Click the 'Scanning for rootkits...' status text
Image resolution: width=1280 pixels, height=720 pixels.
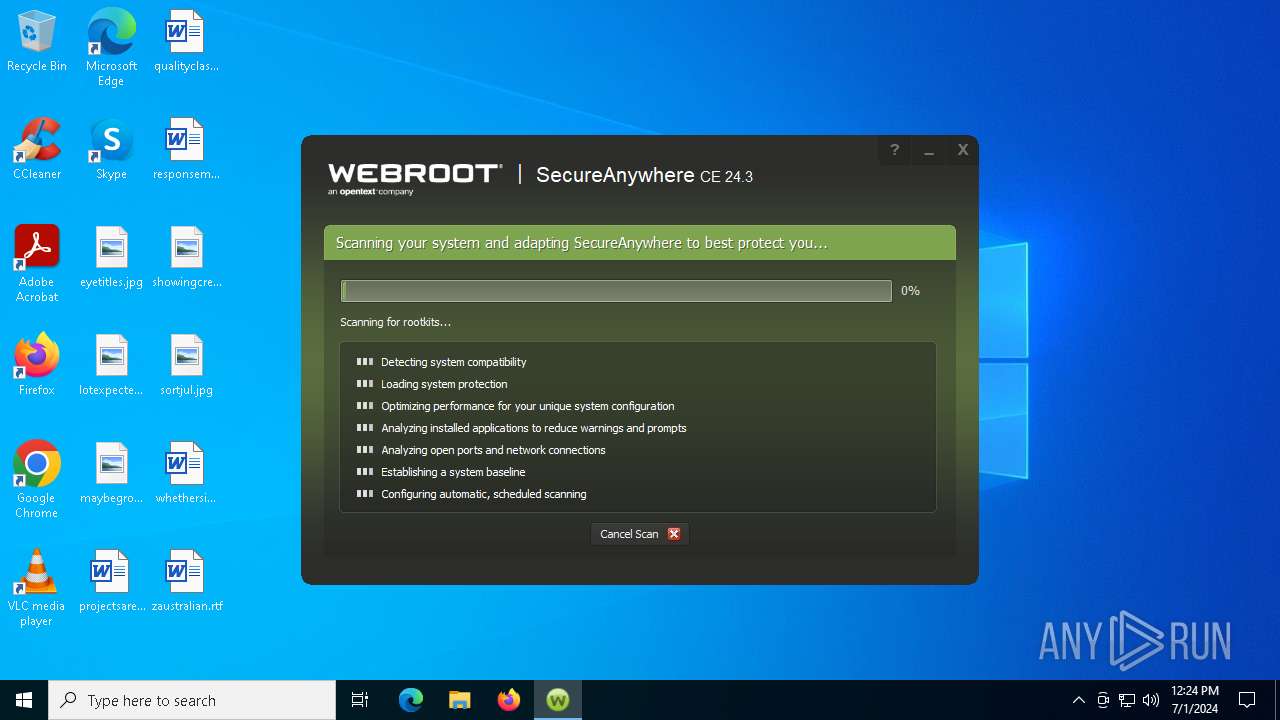point(395,322)
